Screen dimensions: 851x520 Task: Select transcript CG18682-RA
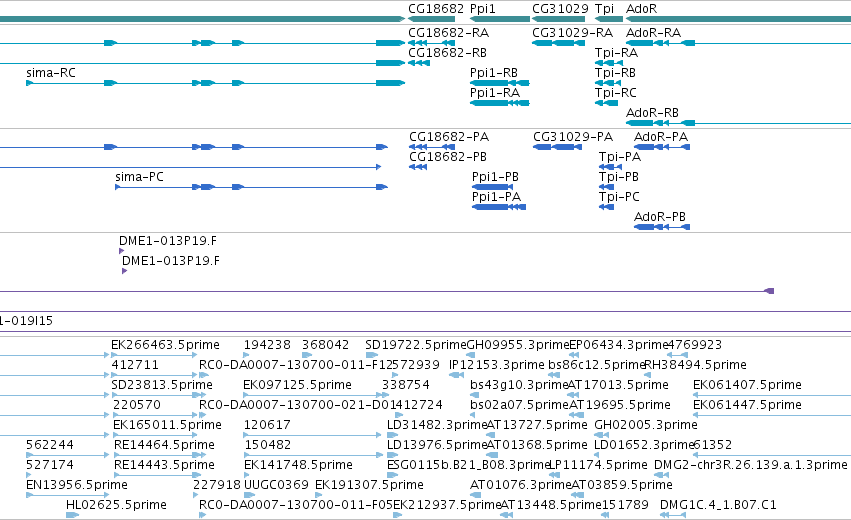(x=448, y=33)
